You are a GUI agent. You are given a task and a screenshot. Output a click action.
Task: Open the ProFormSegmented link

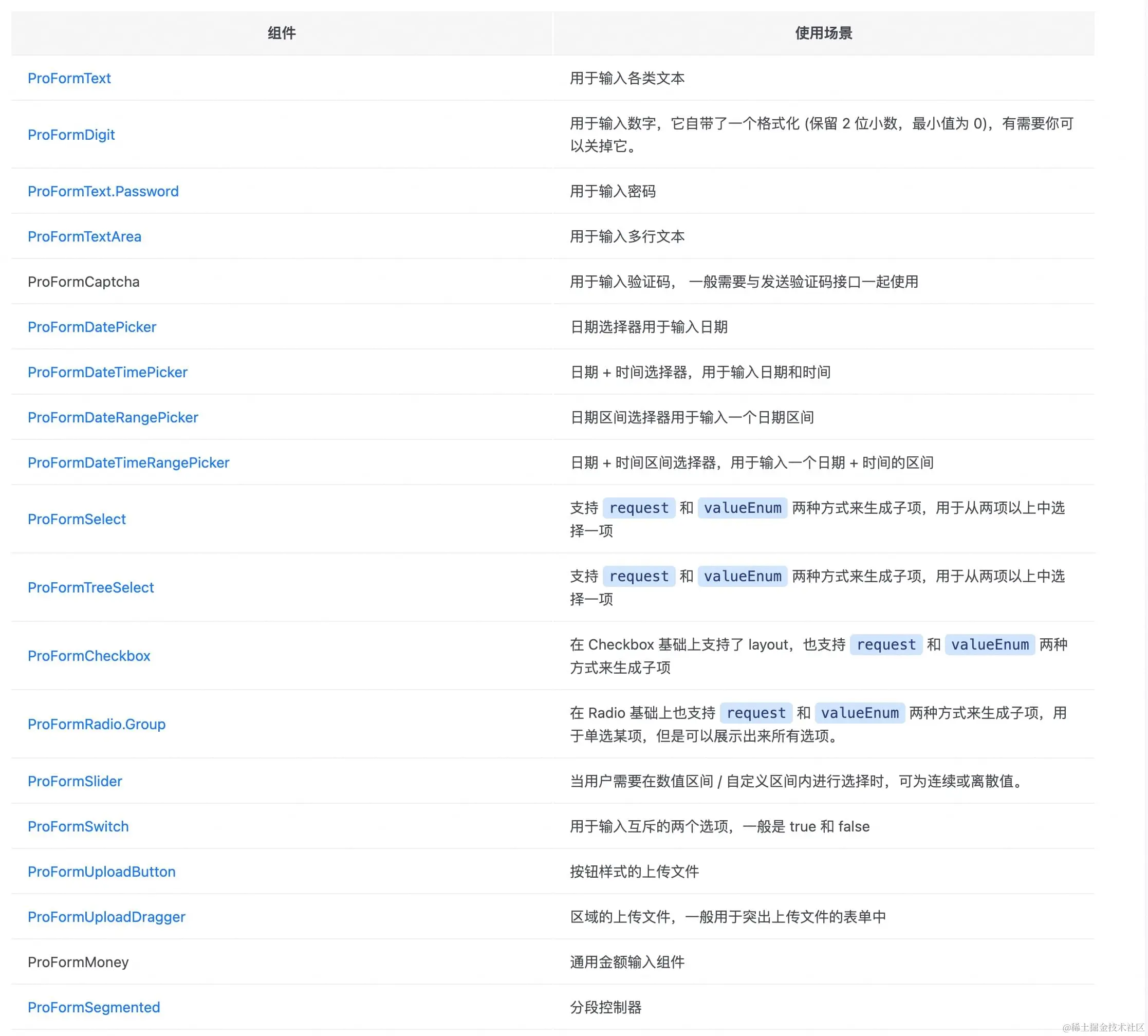click(94, 1007)
